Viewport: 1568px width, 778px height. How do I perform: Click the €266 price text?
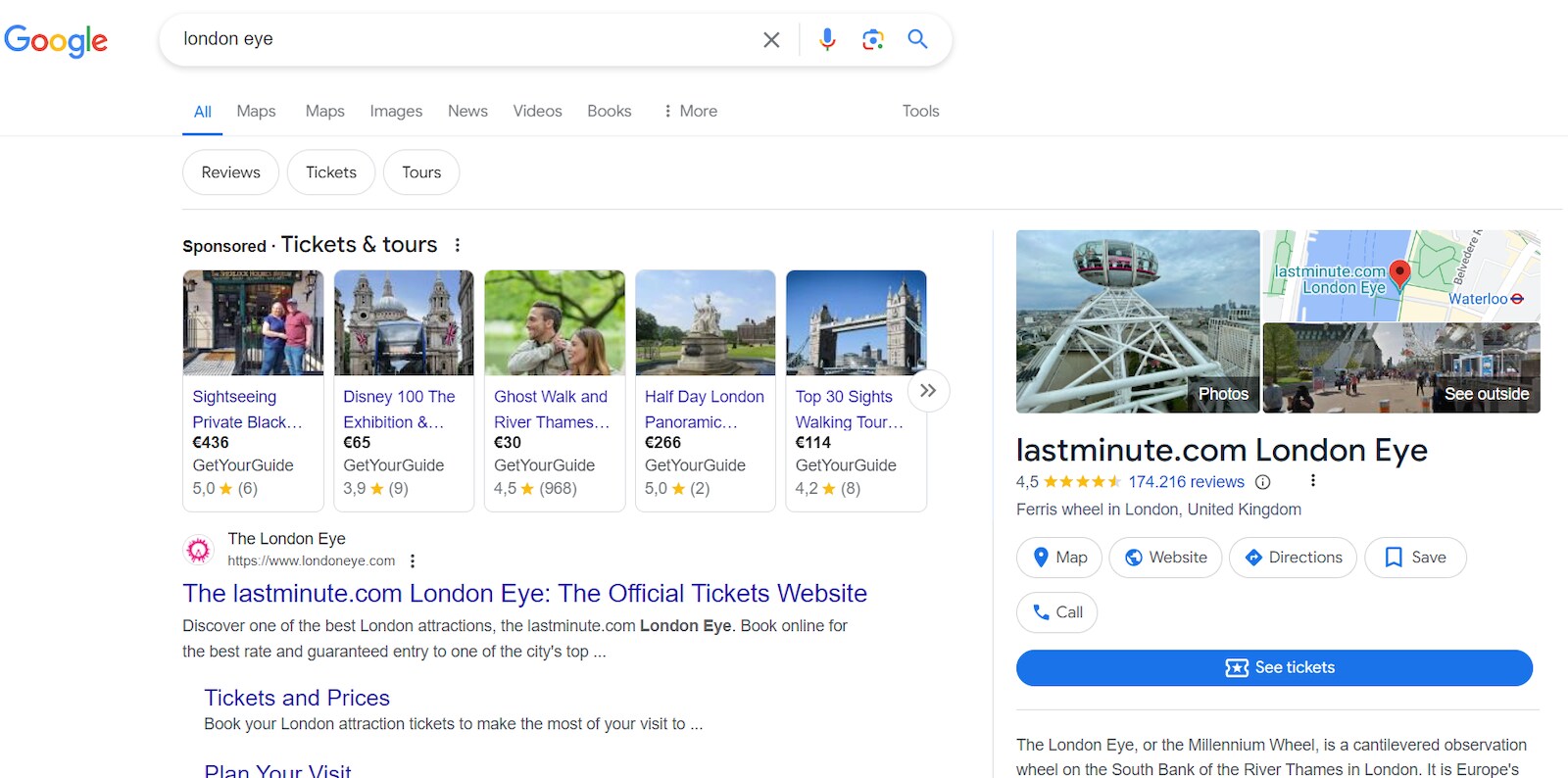(x=662, y=443)
